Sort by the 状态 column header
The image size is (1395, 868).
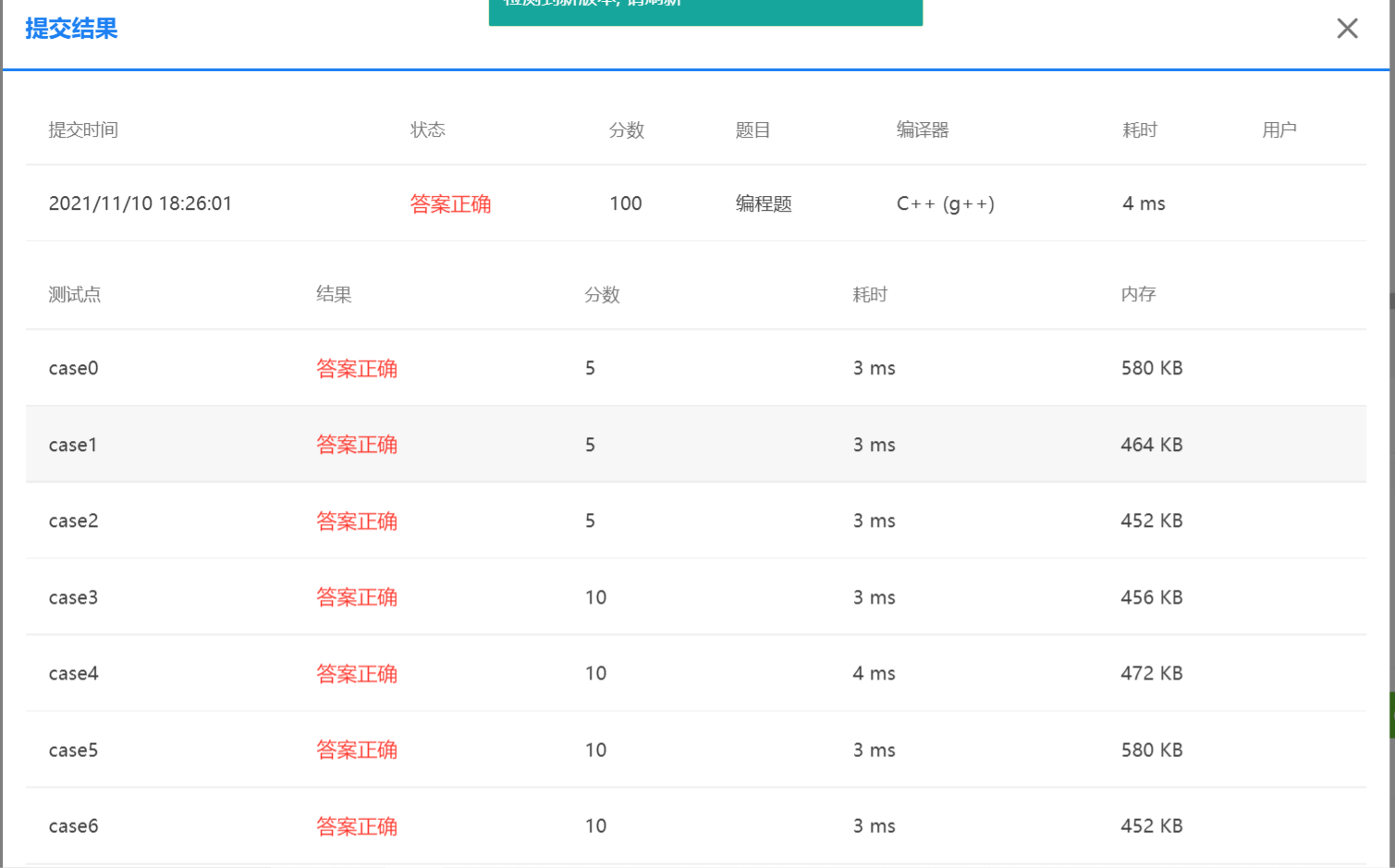click(427, 129)
